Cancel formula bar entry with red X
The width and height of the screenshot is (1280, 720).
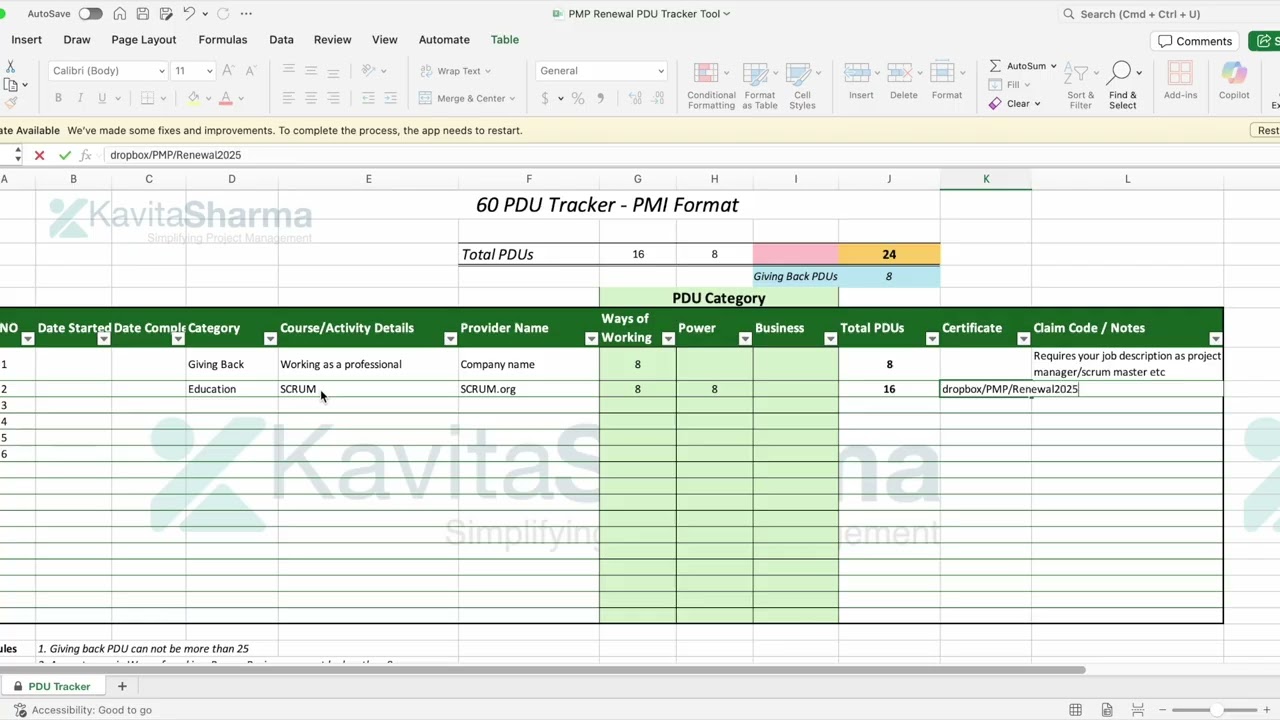[39, 155]
